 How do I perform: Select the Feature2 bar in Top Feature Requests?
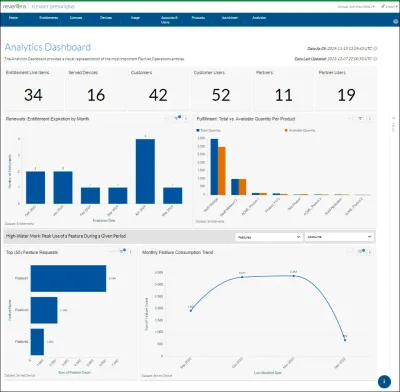(37, 342)
